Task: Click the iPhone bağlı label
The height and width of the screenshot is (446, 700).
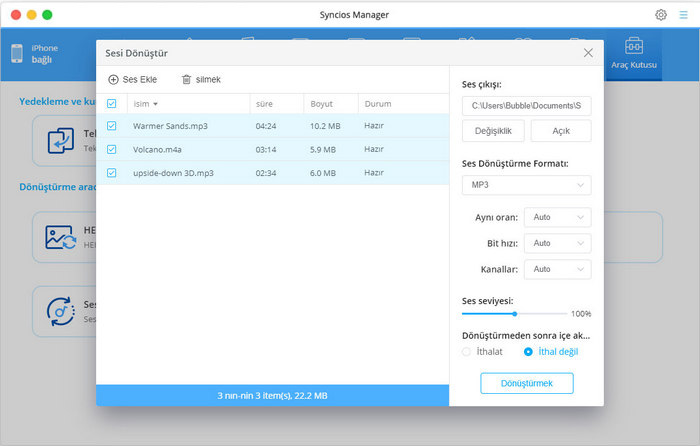Action: pyautogui.click(x=45, y=54)
